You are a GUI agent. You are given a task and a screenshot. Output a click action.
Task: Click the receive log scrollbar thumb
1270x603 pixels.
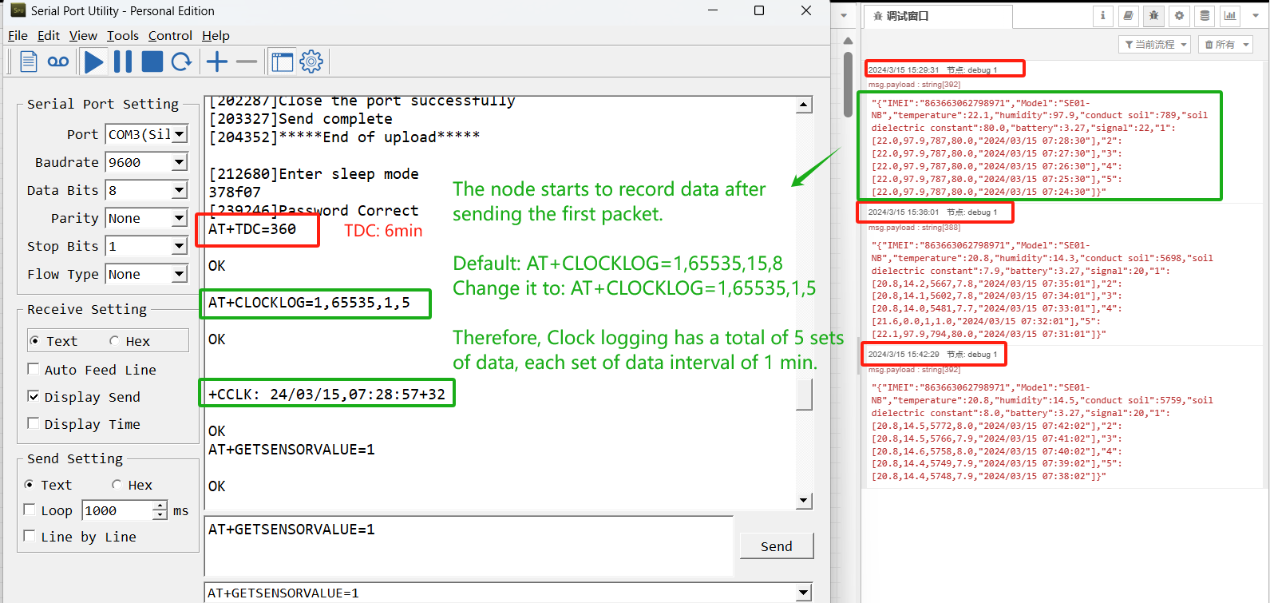(x=804, y=395)
